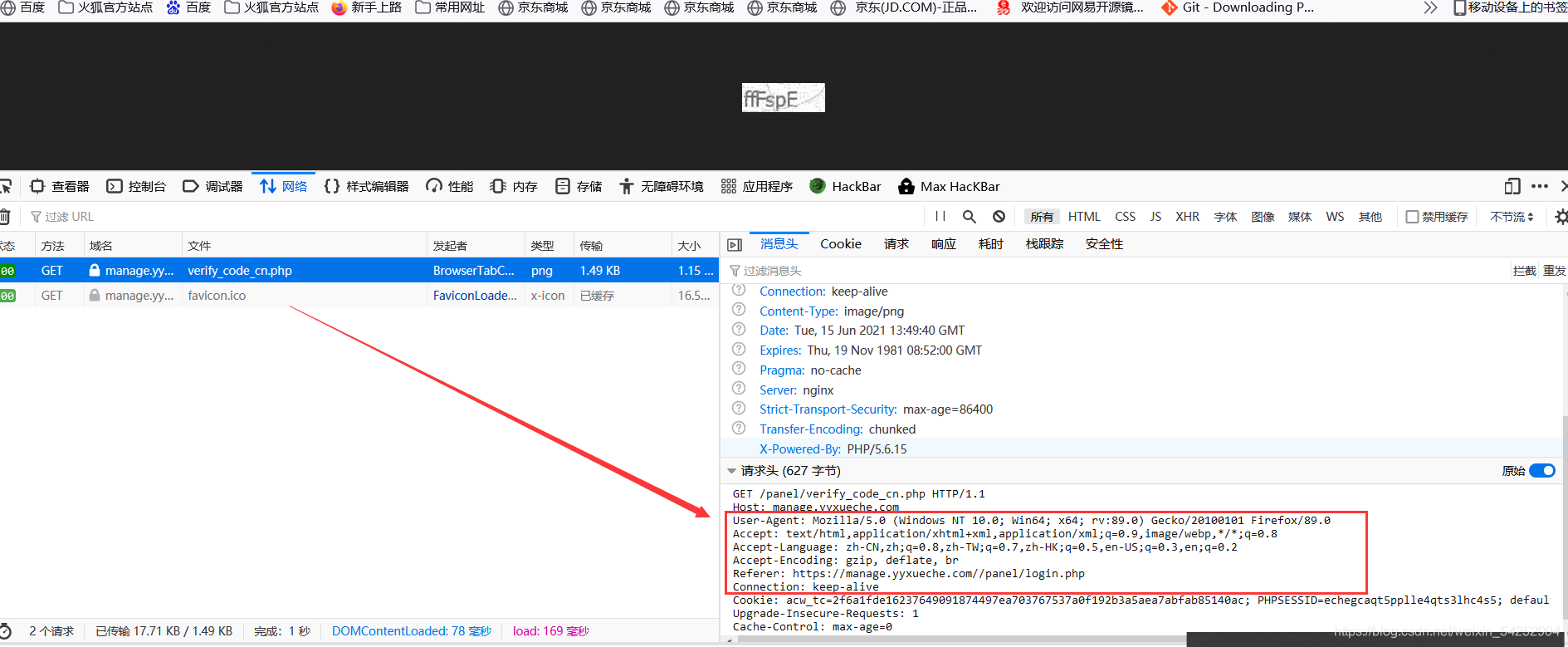Open the 内存 memory panel
This screenshot has width=1568, height=647.
point(514,186)
